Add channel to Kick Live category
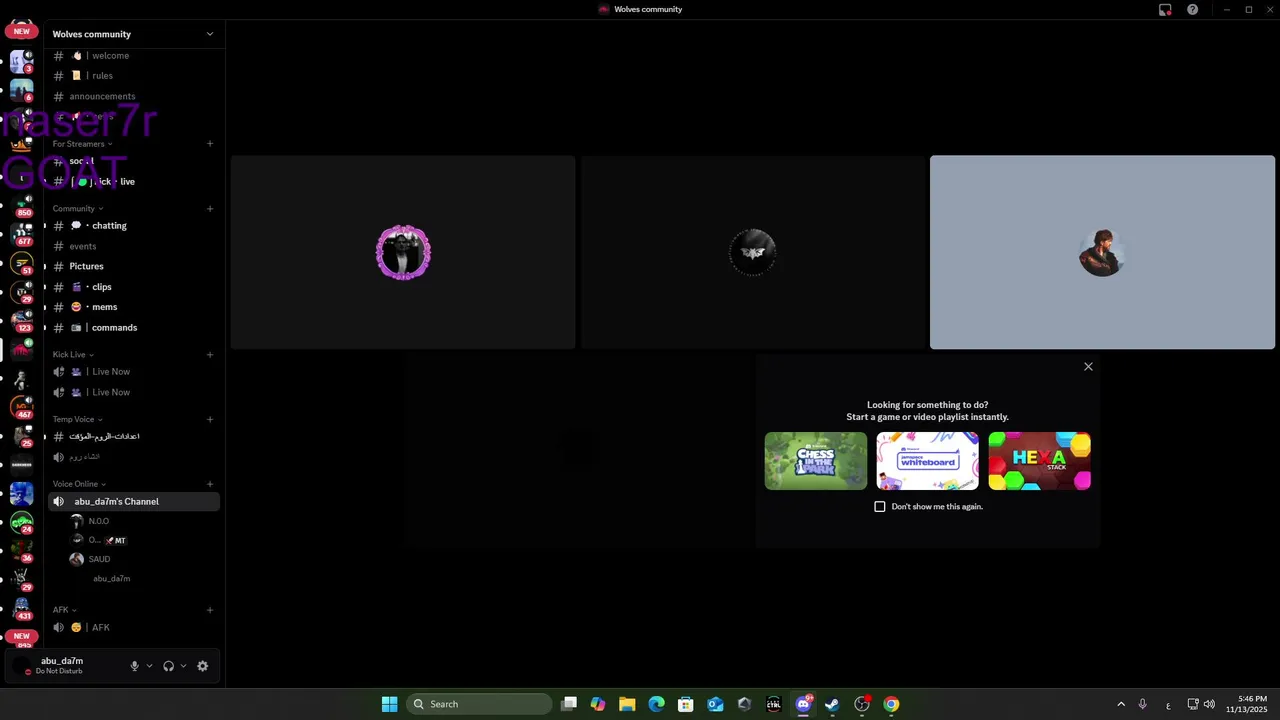The height and width of the screenshot is (720, 1280). pyautogui.click(x=210, y=354)
